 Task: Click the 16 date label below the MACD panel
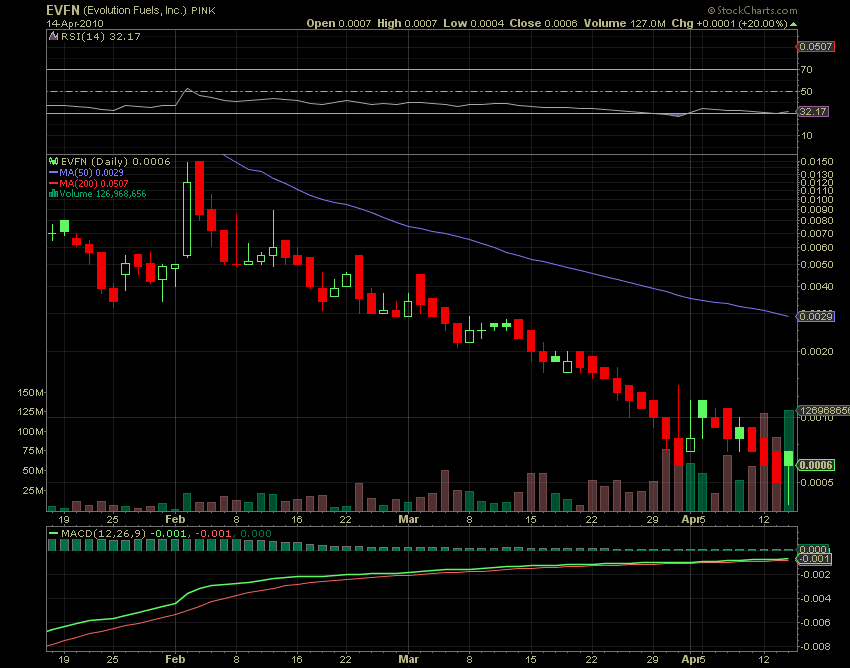[297, 659]
